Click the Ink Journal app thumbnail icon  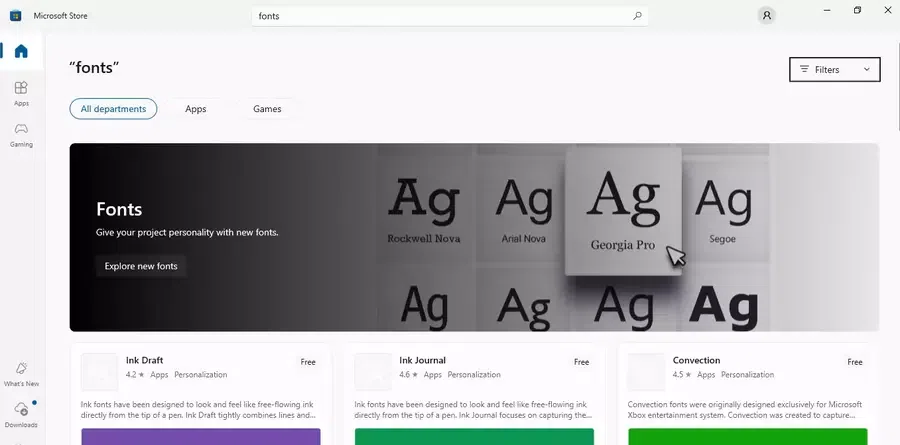tap(373, 372)
